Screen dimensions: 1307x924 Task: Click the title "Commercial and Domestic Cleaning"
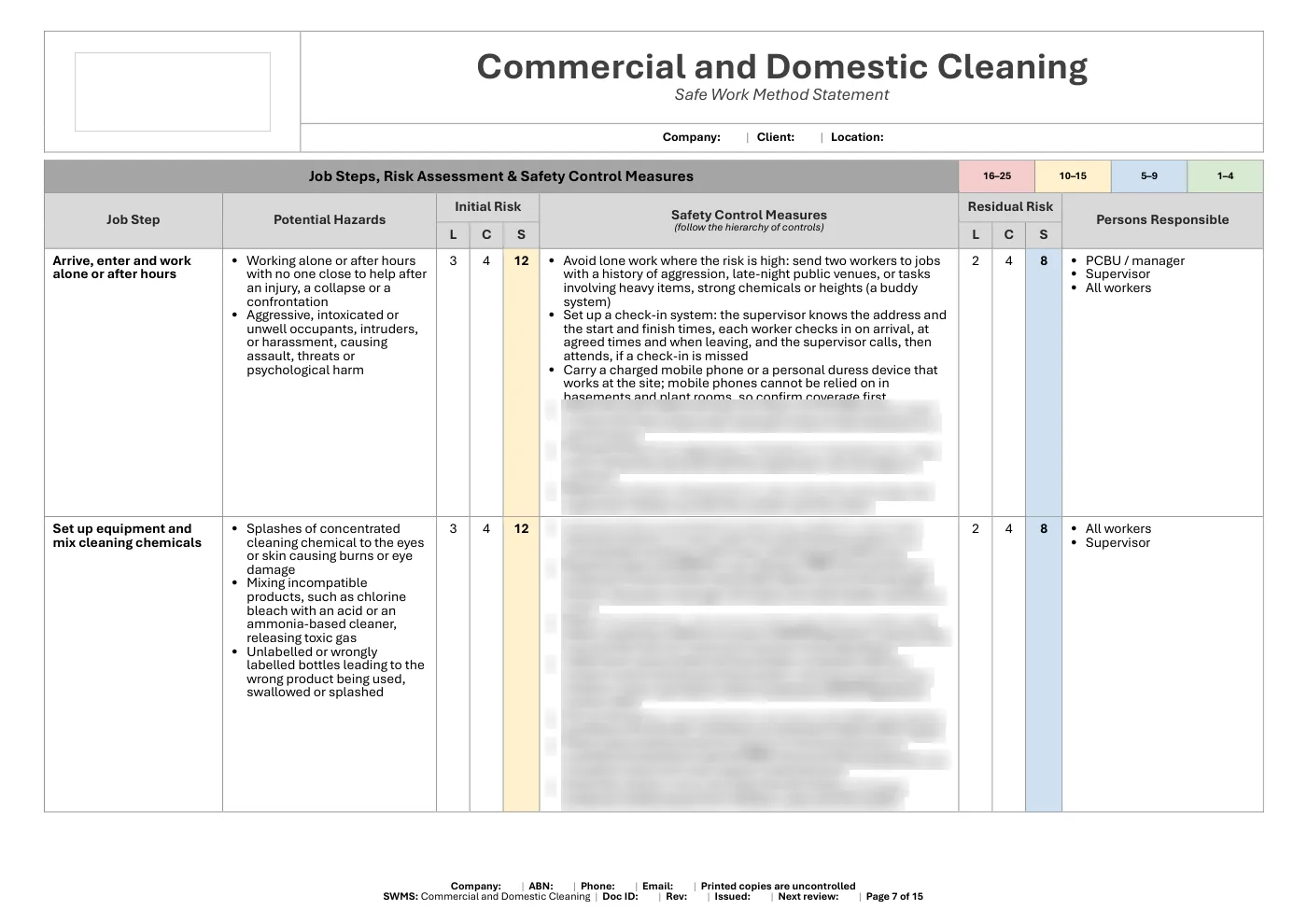(x=782, y=66)
